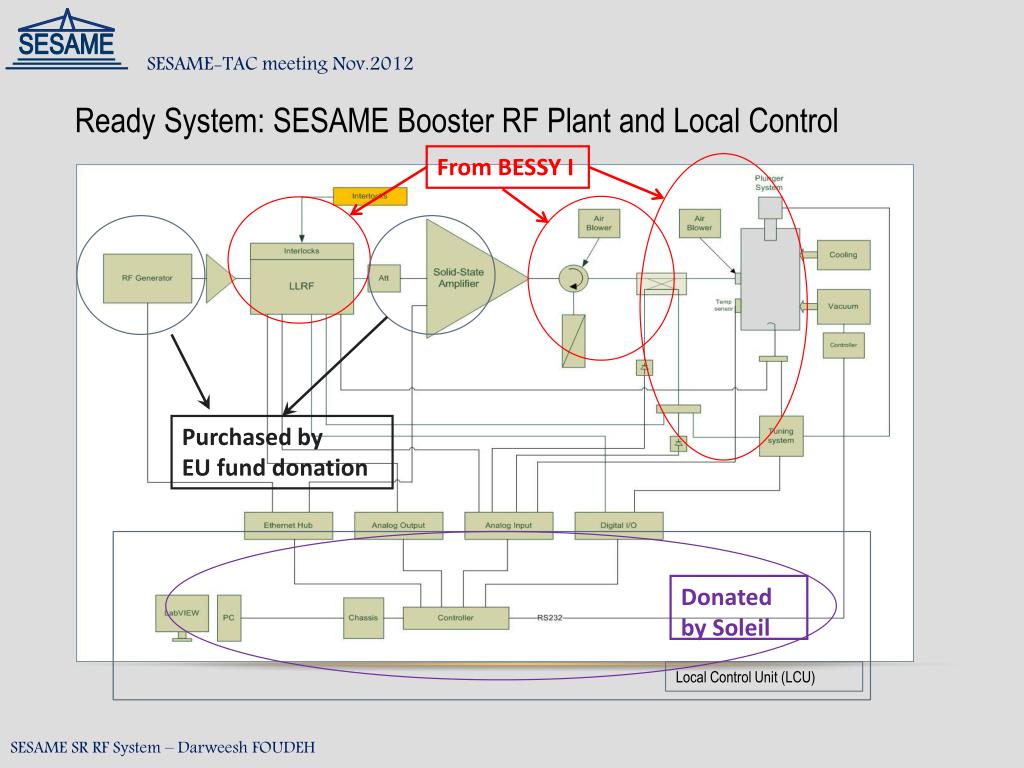Click the RS232 link label
This screenshot has width=1024, height=768.
click(550, 618)
